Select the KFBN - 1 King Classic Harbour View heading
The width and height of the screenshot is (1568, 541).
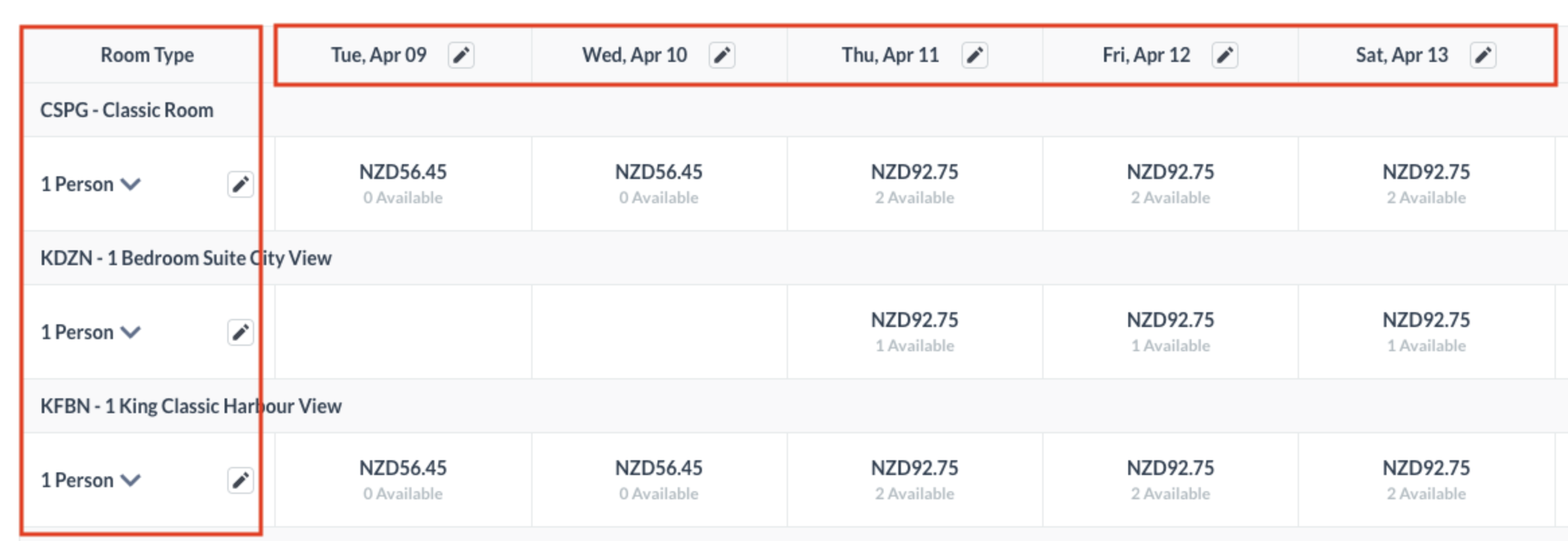(191, 406)
